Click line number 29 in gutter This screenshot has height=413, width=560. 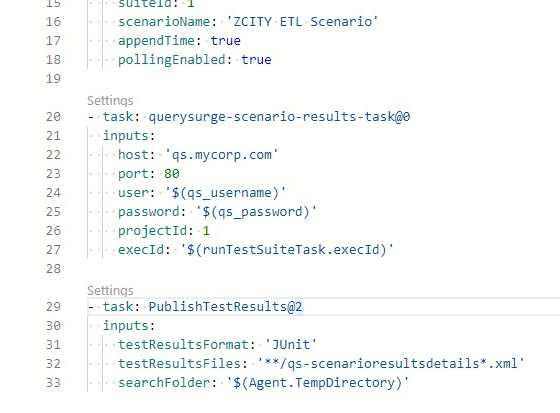tap(53, 307)
